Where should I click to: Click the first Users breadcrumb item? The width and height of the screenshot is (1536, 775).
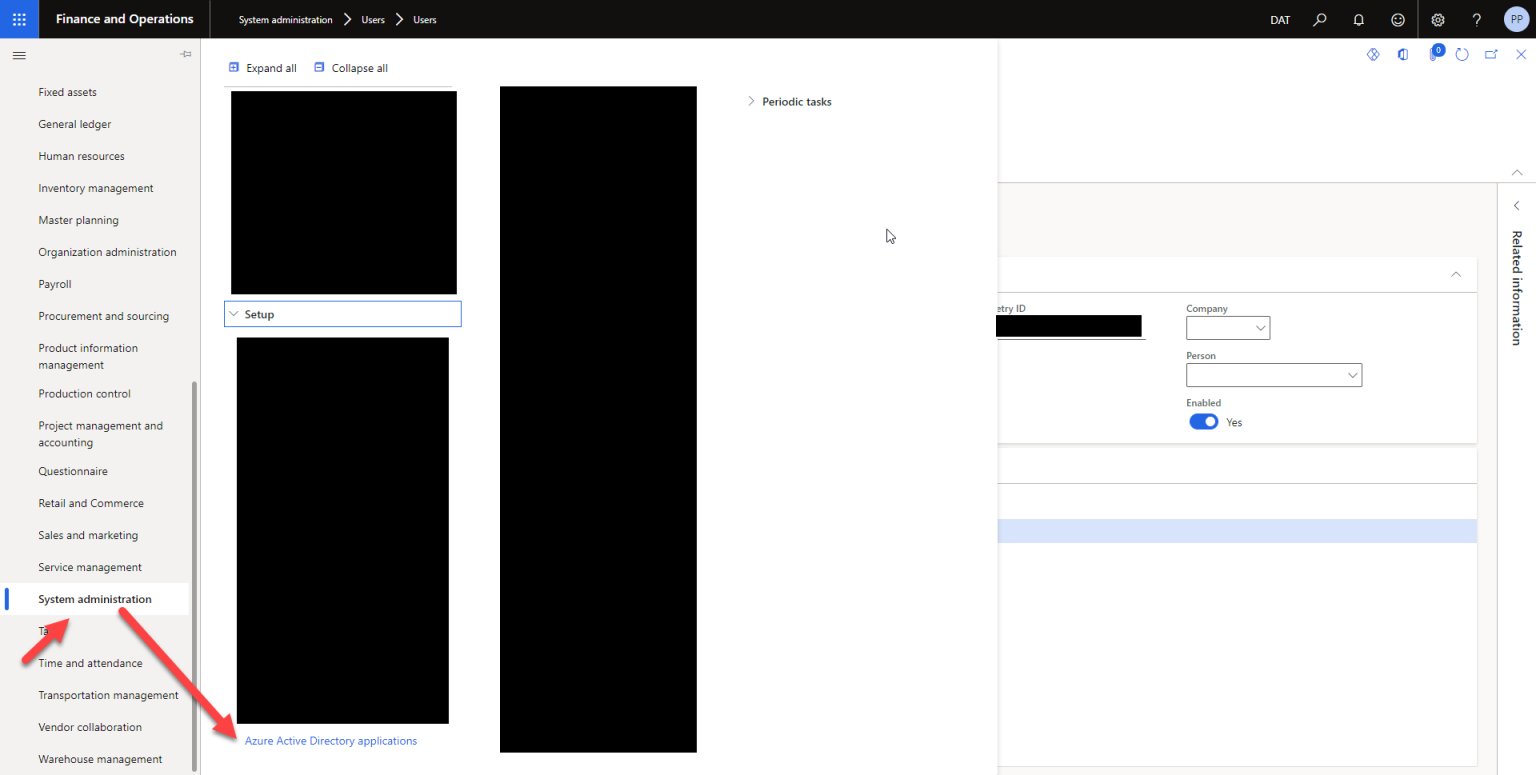373,20
